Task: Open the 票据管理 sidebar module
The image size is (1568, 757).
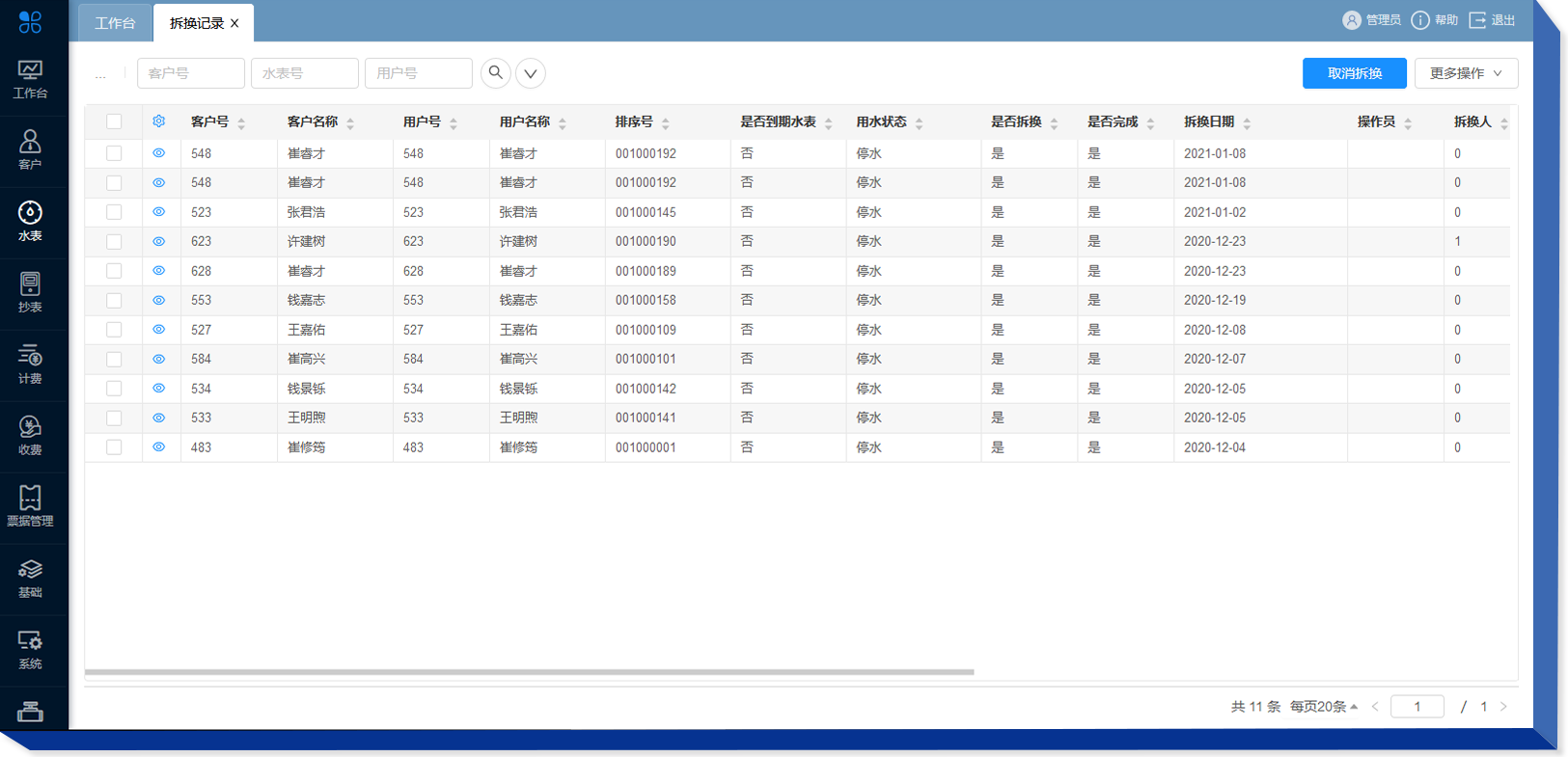Action: click(30, 507)
